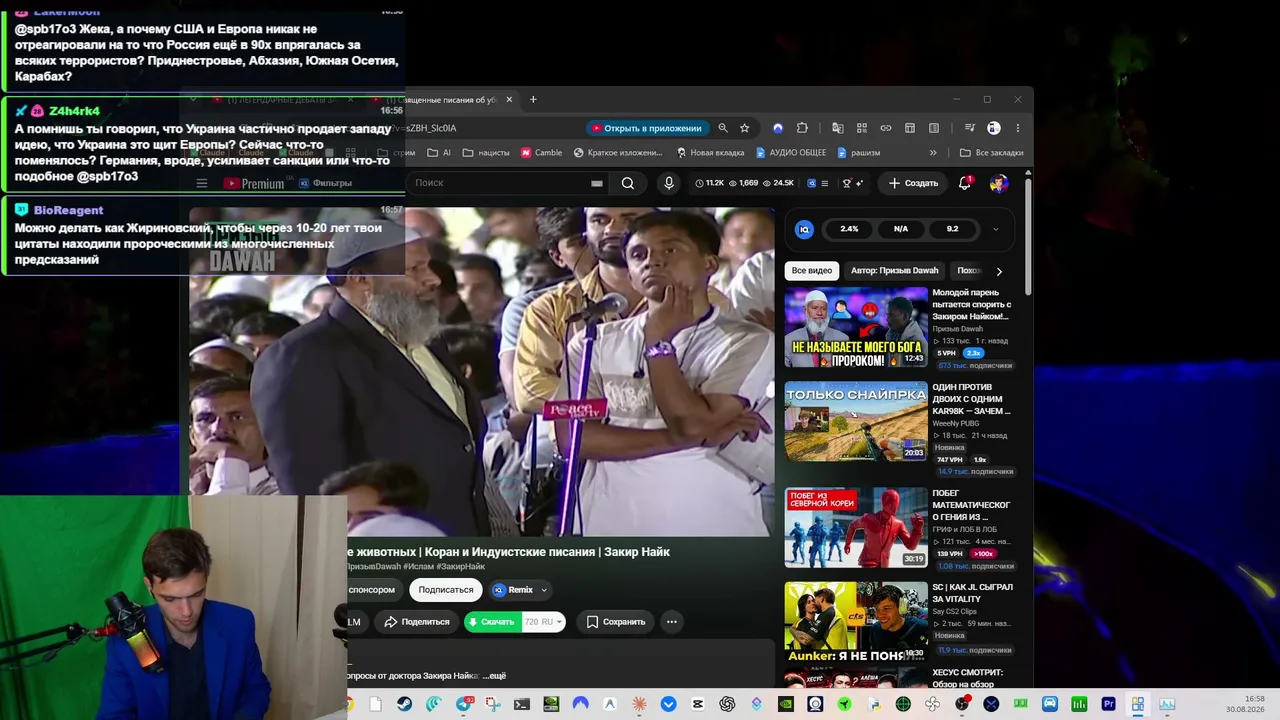Open Steam from the taskbar
Viewport: 1280px width, 720px height.
(404, 704)
